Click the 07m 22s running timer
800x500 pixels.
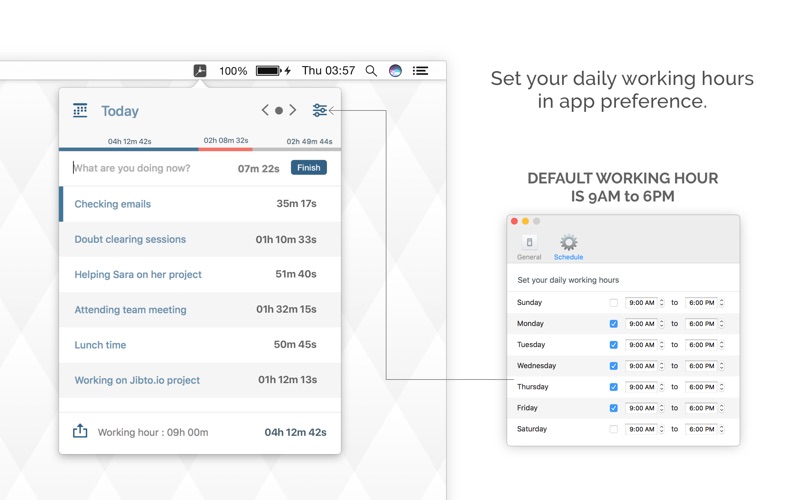point(259,168)
